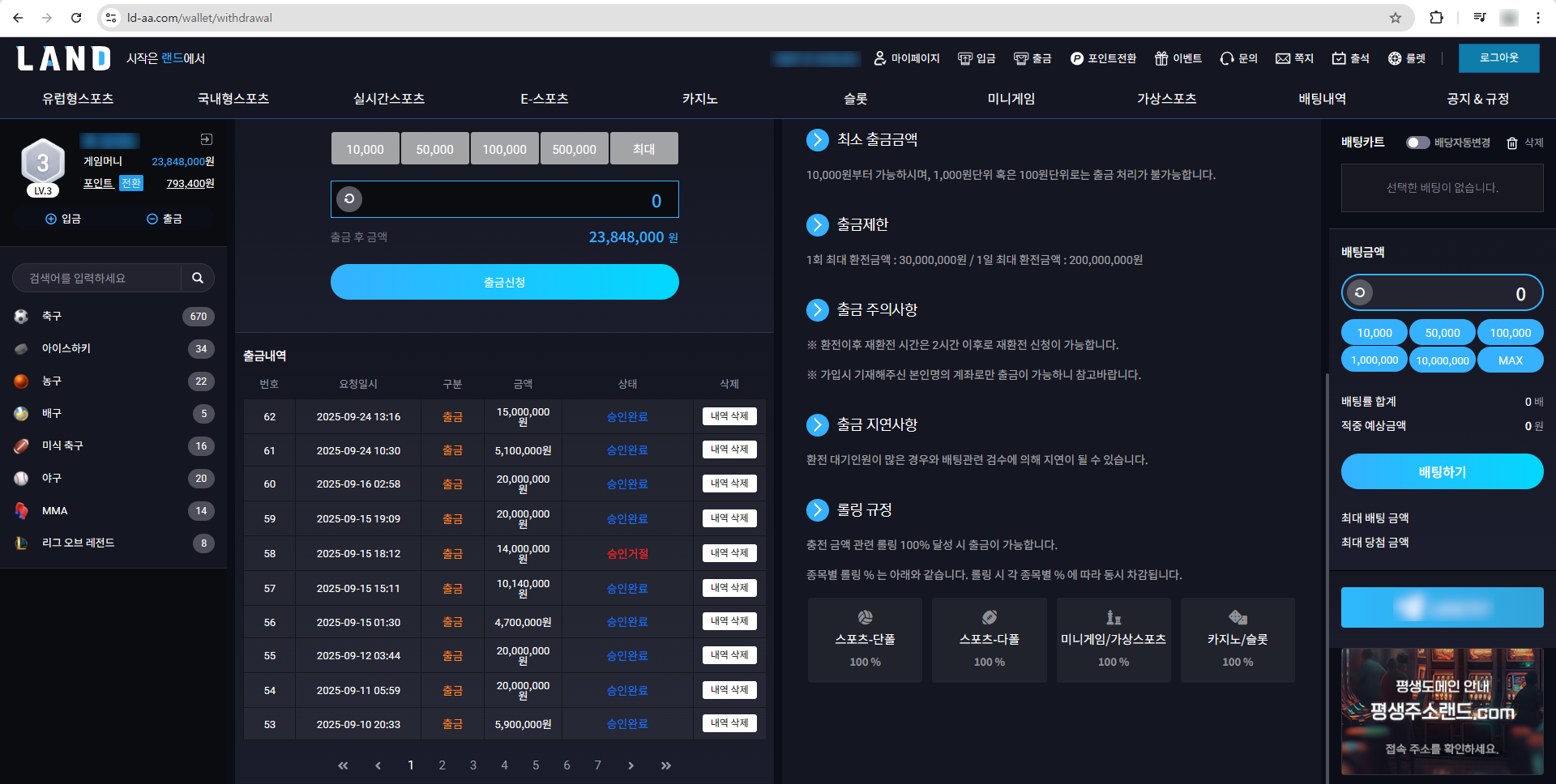Screen dimensions: 1556x784
Task: Open the 문의 support link
Action: pyautogui.click(x=1238, y=58)
